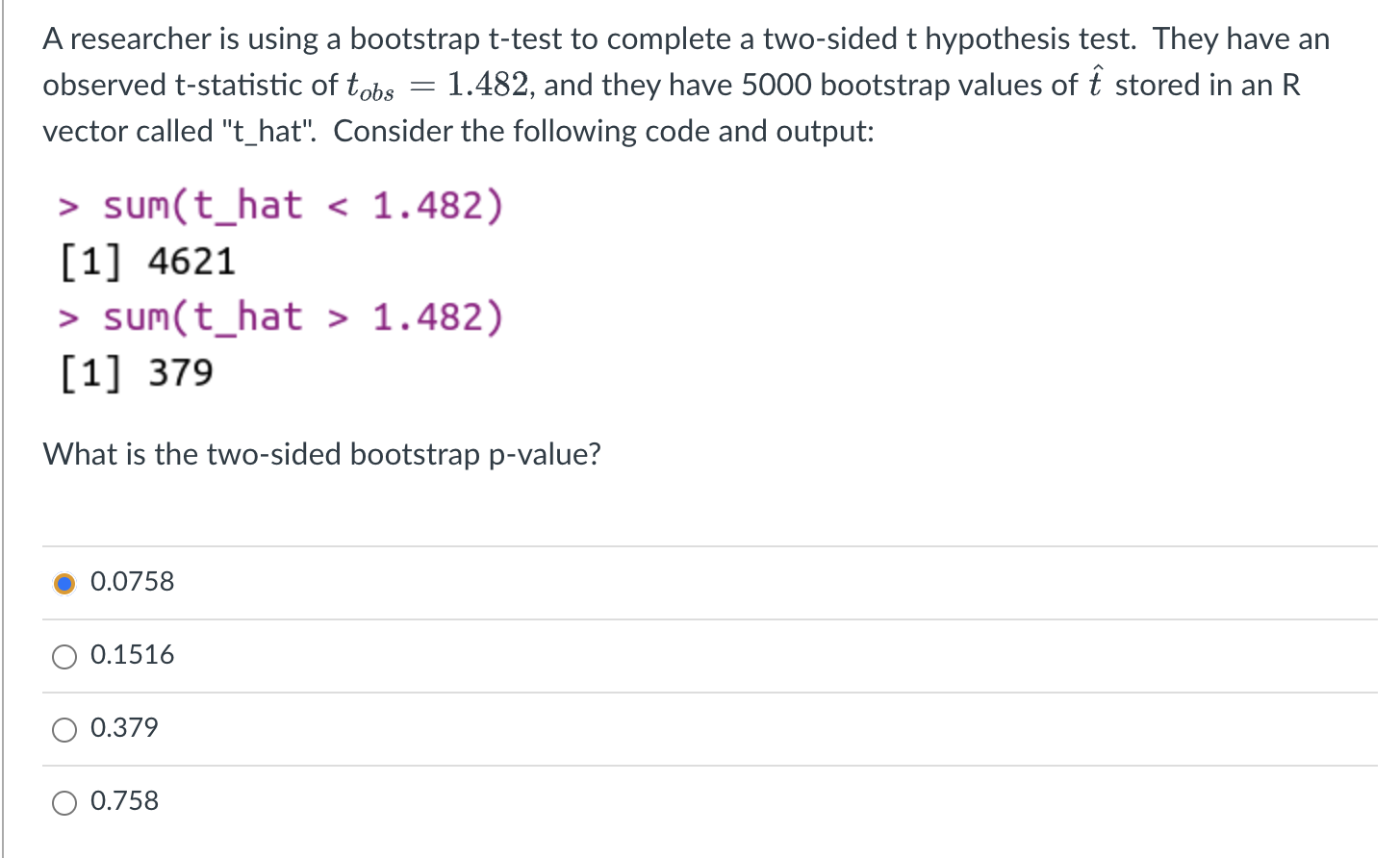Click the sum(t_hat > 1.482) code line
The width and height of the screenshot is (1400, 858).
[x=279, y=316]
